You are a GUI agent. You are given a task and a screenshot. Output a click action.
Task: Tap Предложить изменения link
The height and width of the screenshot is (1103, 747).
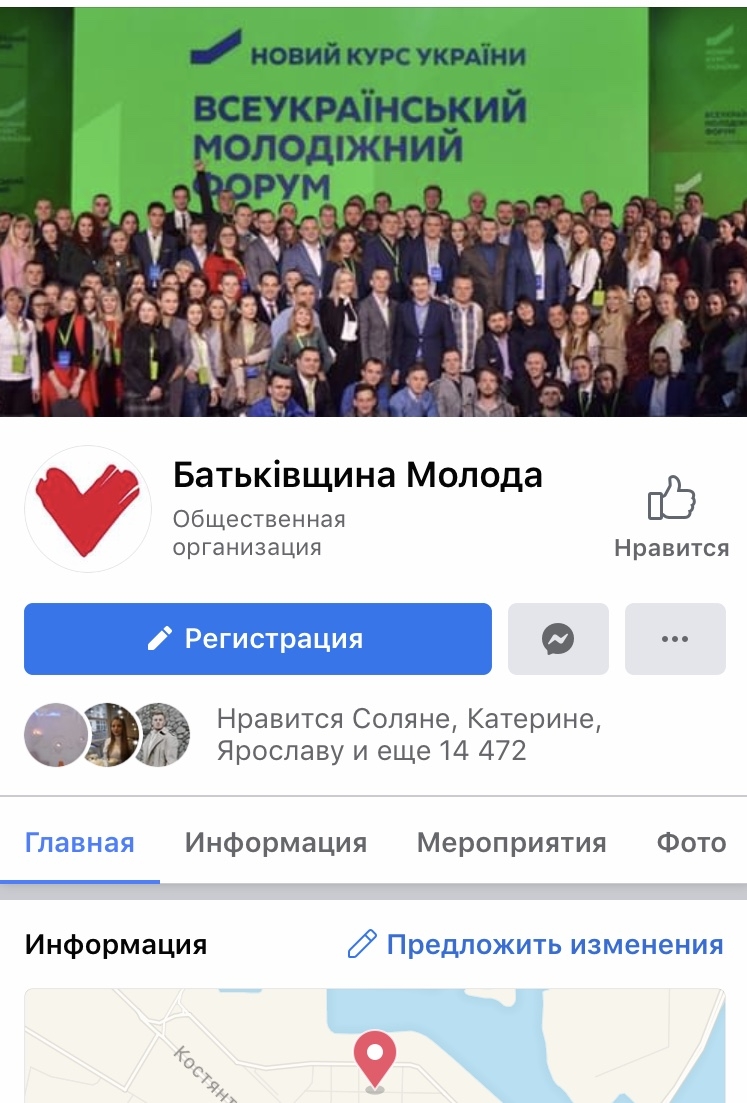(555, 944)
